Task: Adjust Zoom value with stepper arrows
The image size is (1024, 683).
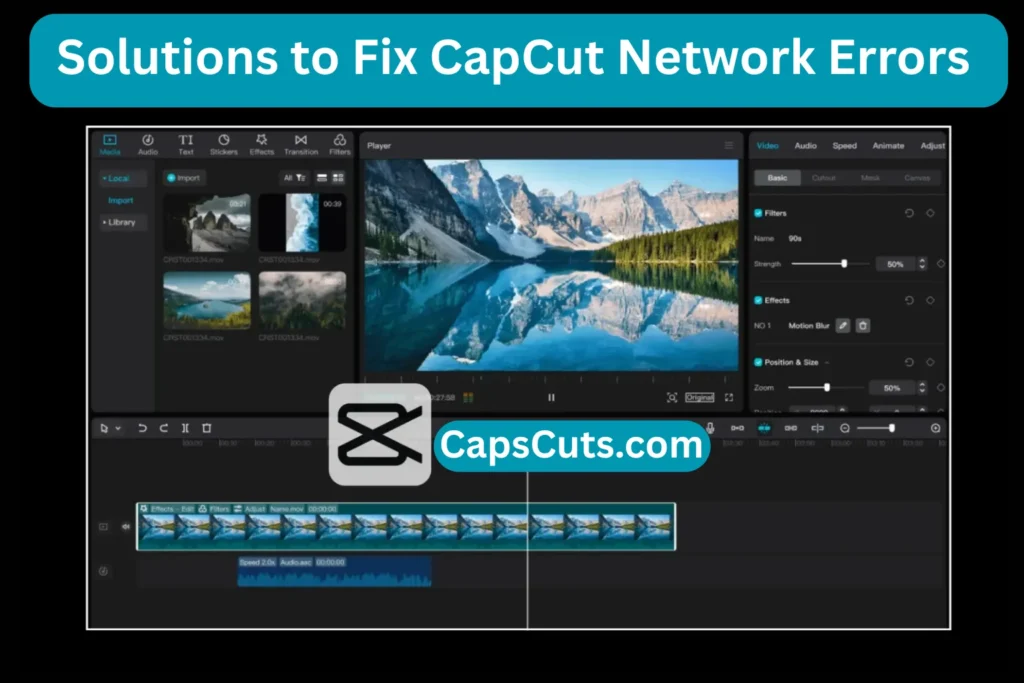Action: point(922,387)
